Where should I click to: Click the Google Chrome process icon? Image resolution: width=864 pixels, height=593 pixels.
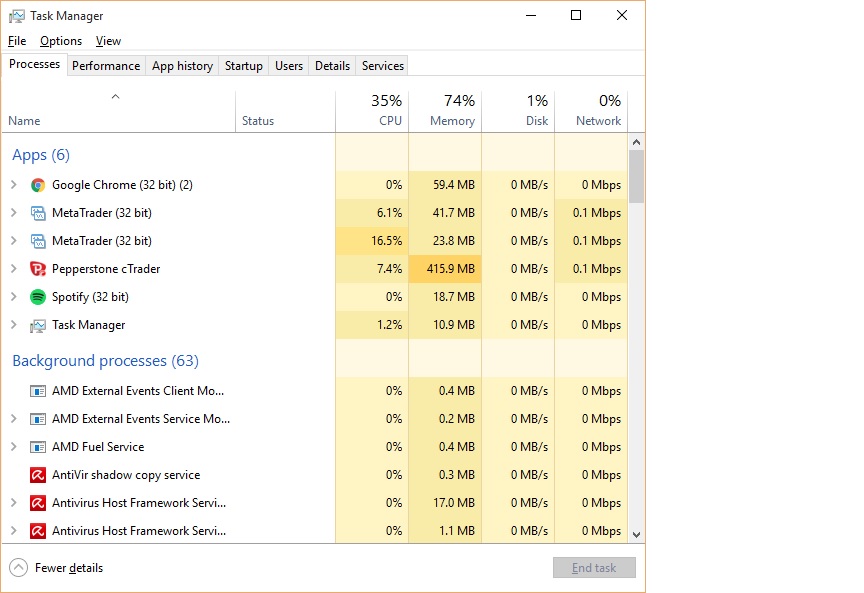point(37,185)
